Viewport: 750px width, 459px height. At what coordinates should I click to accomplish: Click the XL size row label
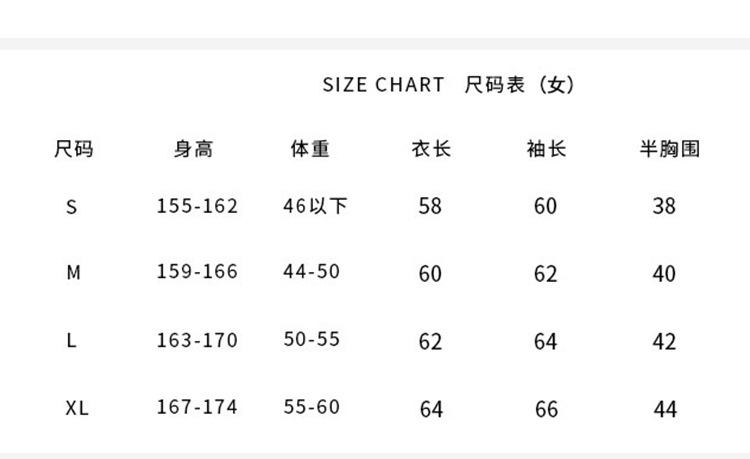click(x=77, y=408)
